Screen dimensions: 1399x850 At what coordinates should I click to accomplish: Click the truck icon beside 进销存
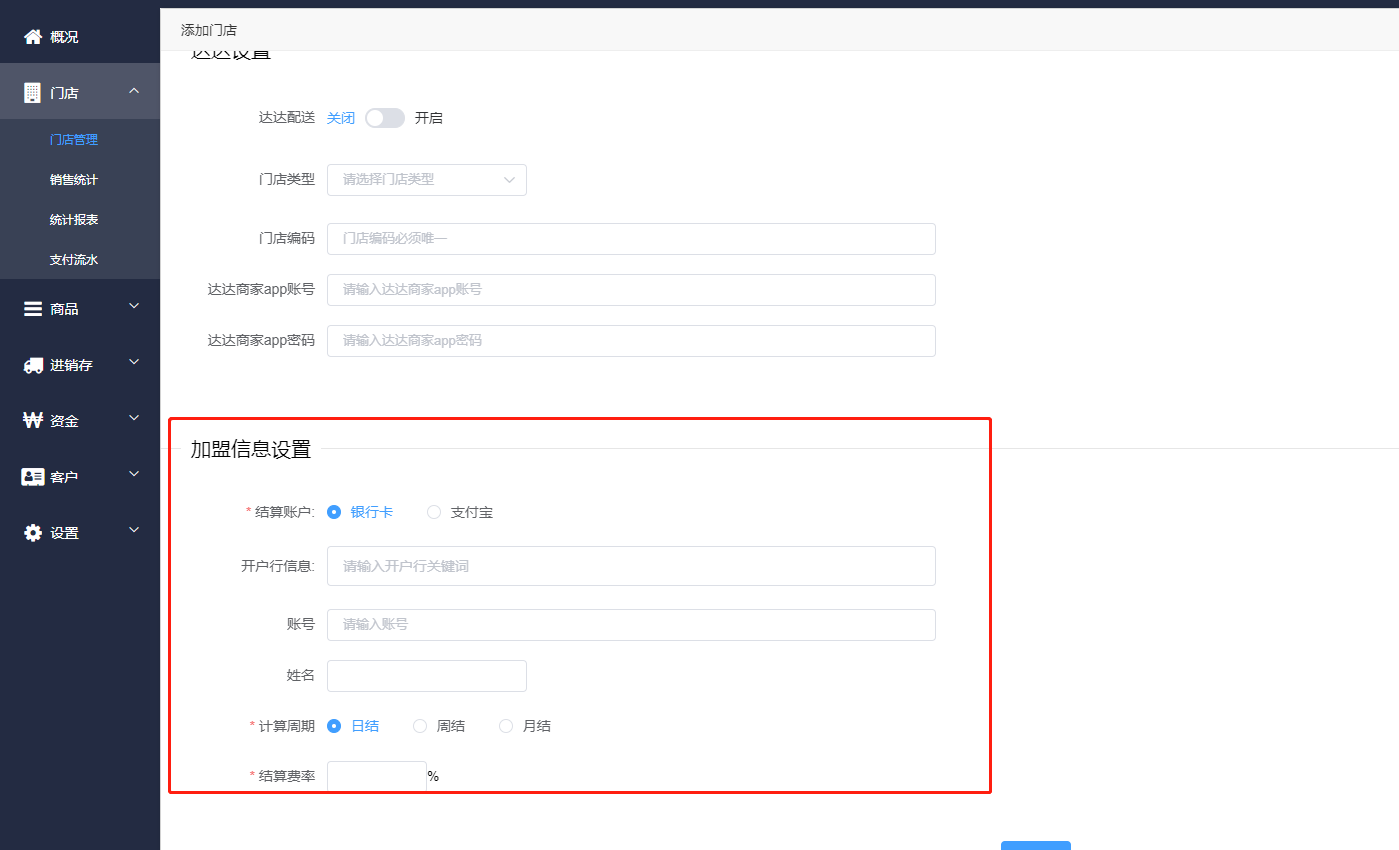(33, 365)
